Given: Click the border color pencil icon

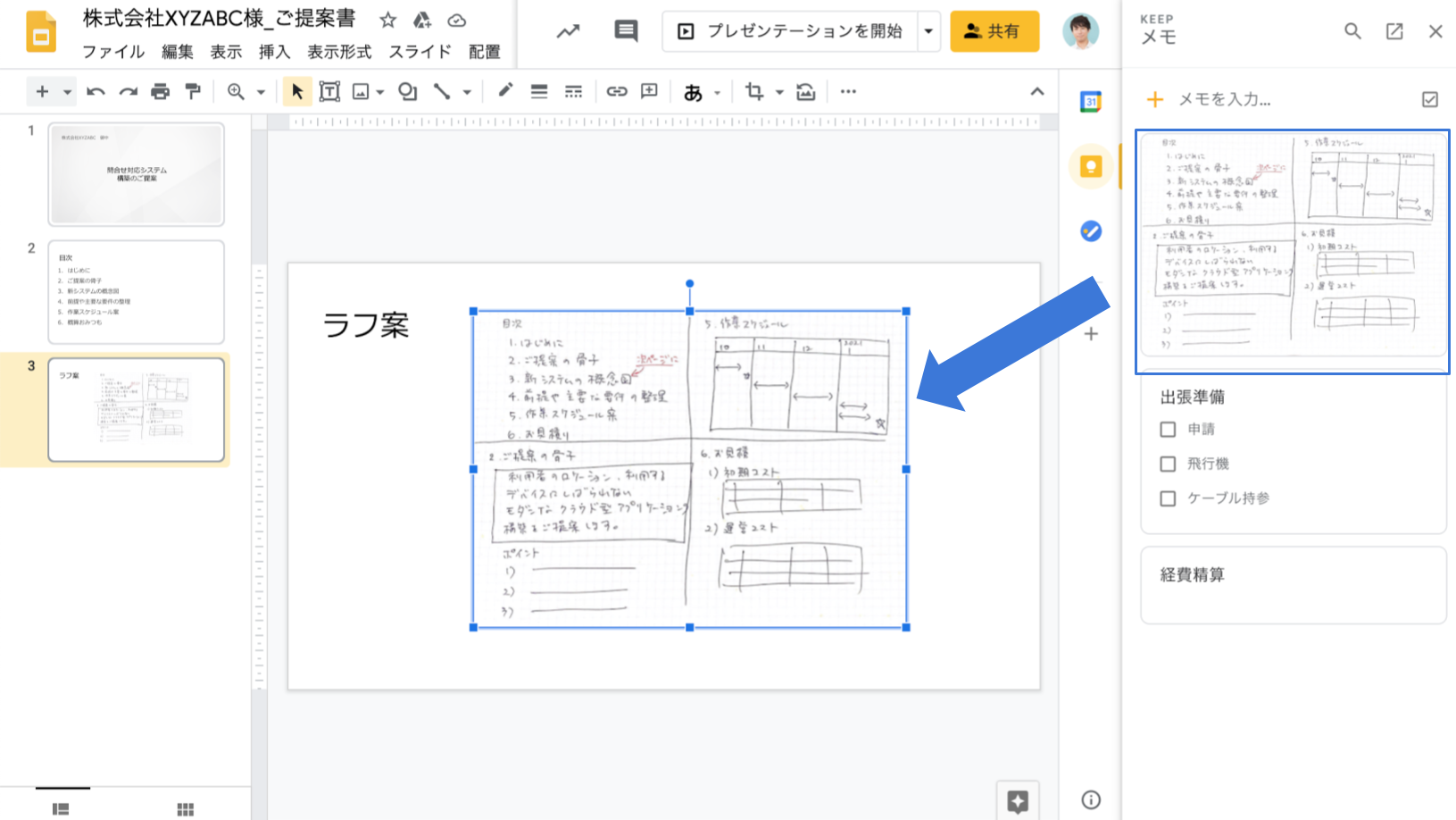Looking at the screenshot, I should click(x=505, y=90).
